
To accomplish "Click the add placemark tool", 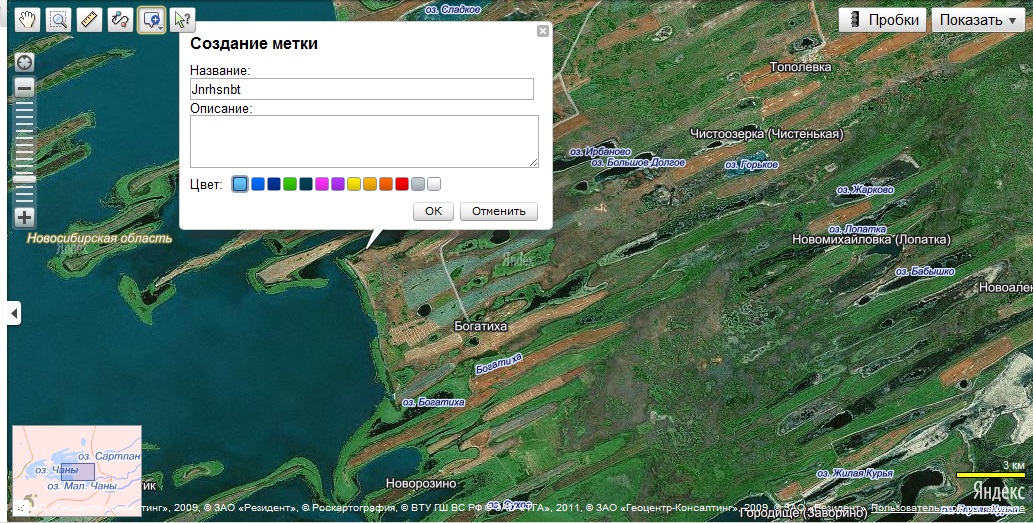I will (x=152, y=19).
